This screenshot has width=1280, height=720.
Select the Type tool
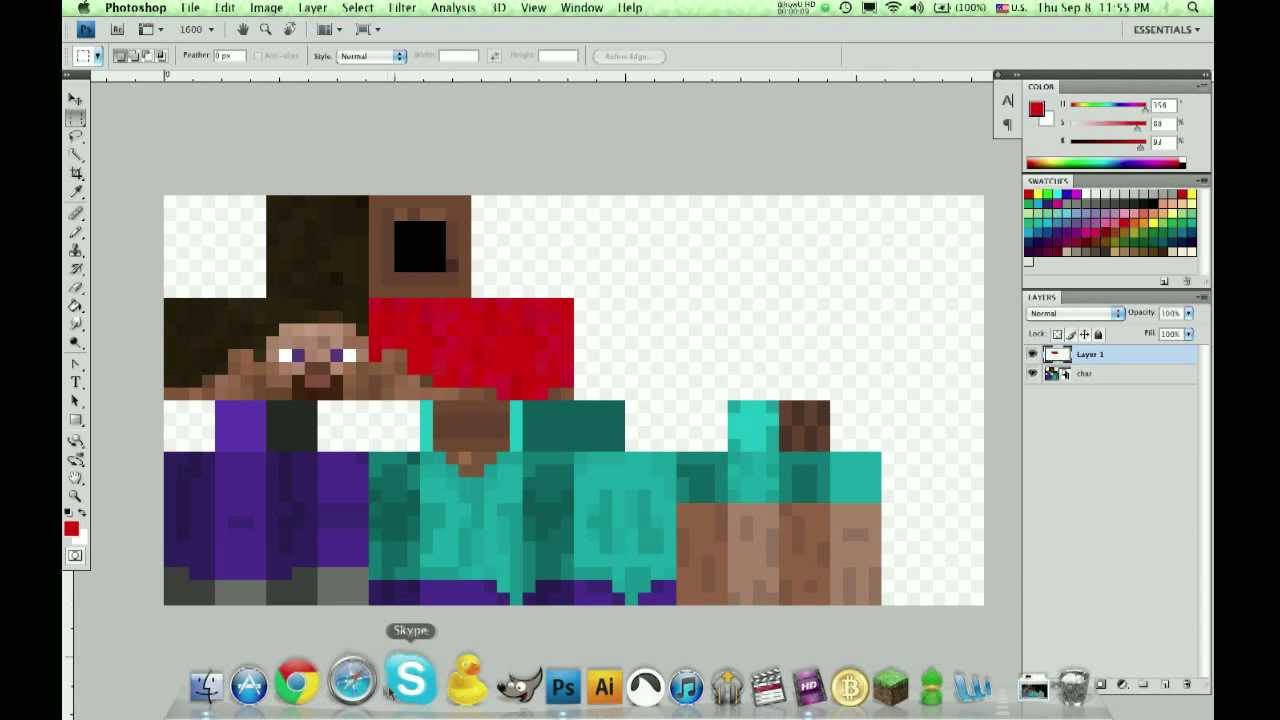76,383
